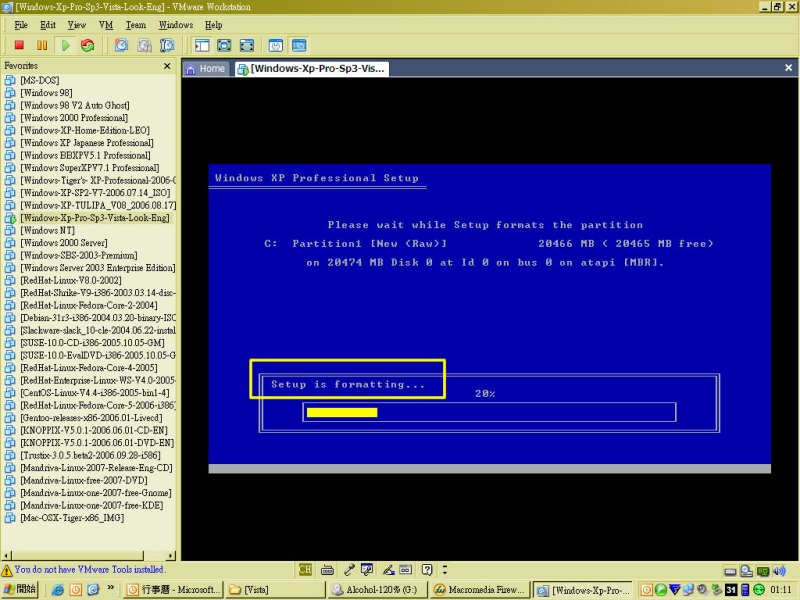Click the network adapter status icon
800x600 pixels.
[x=763, y=570]
